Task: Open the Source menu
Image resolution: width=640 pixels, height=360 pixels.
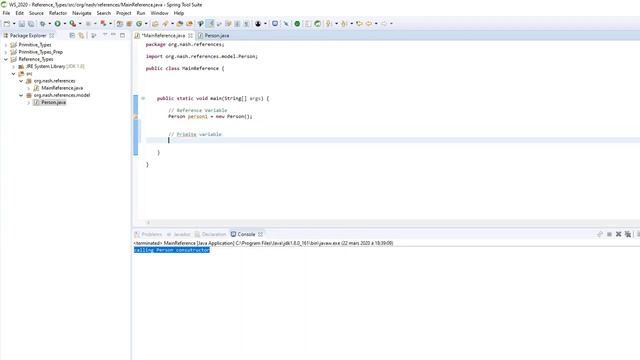Action: 36,13
